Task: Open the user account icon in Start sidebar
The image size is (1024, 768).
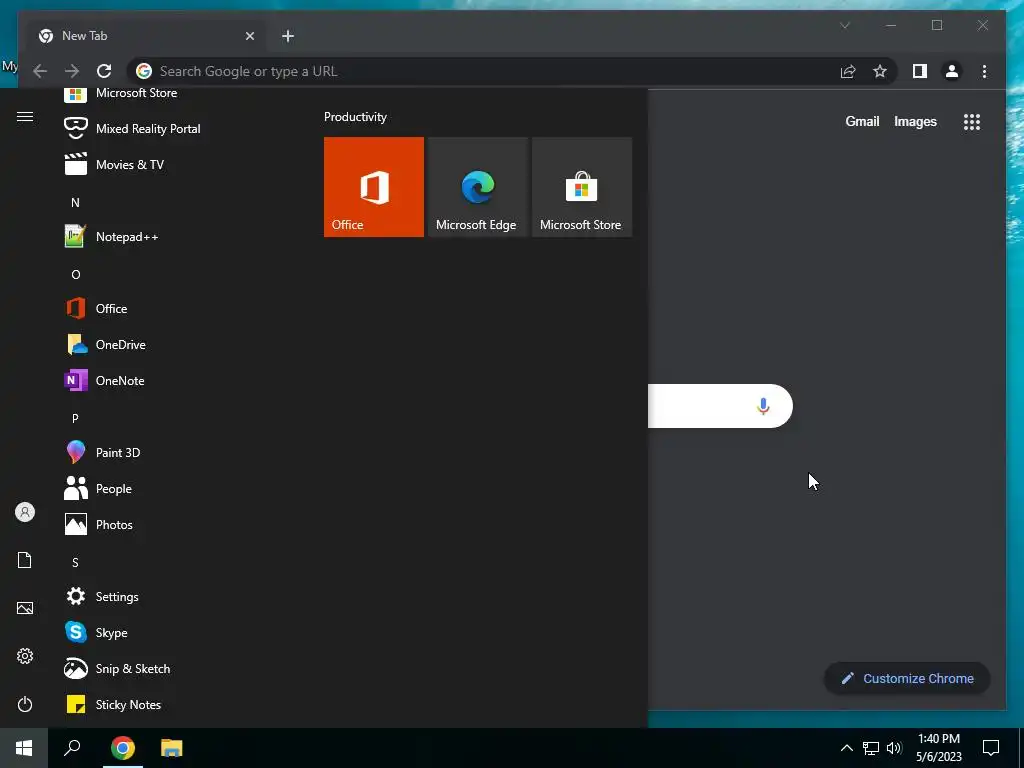Action: click(25, 512)
